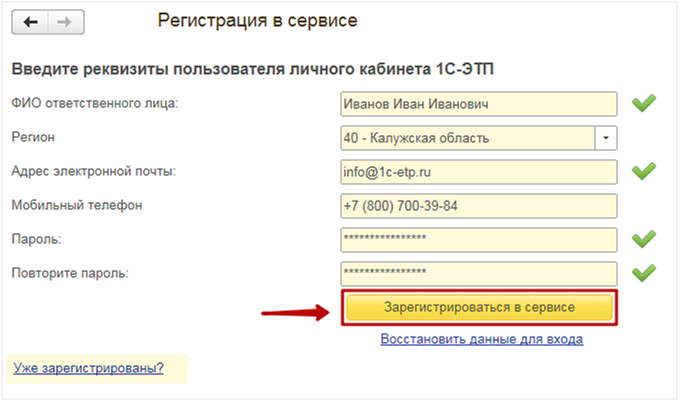
Task: Select the mobile phone input field
Action: 478,205
